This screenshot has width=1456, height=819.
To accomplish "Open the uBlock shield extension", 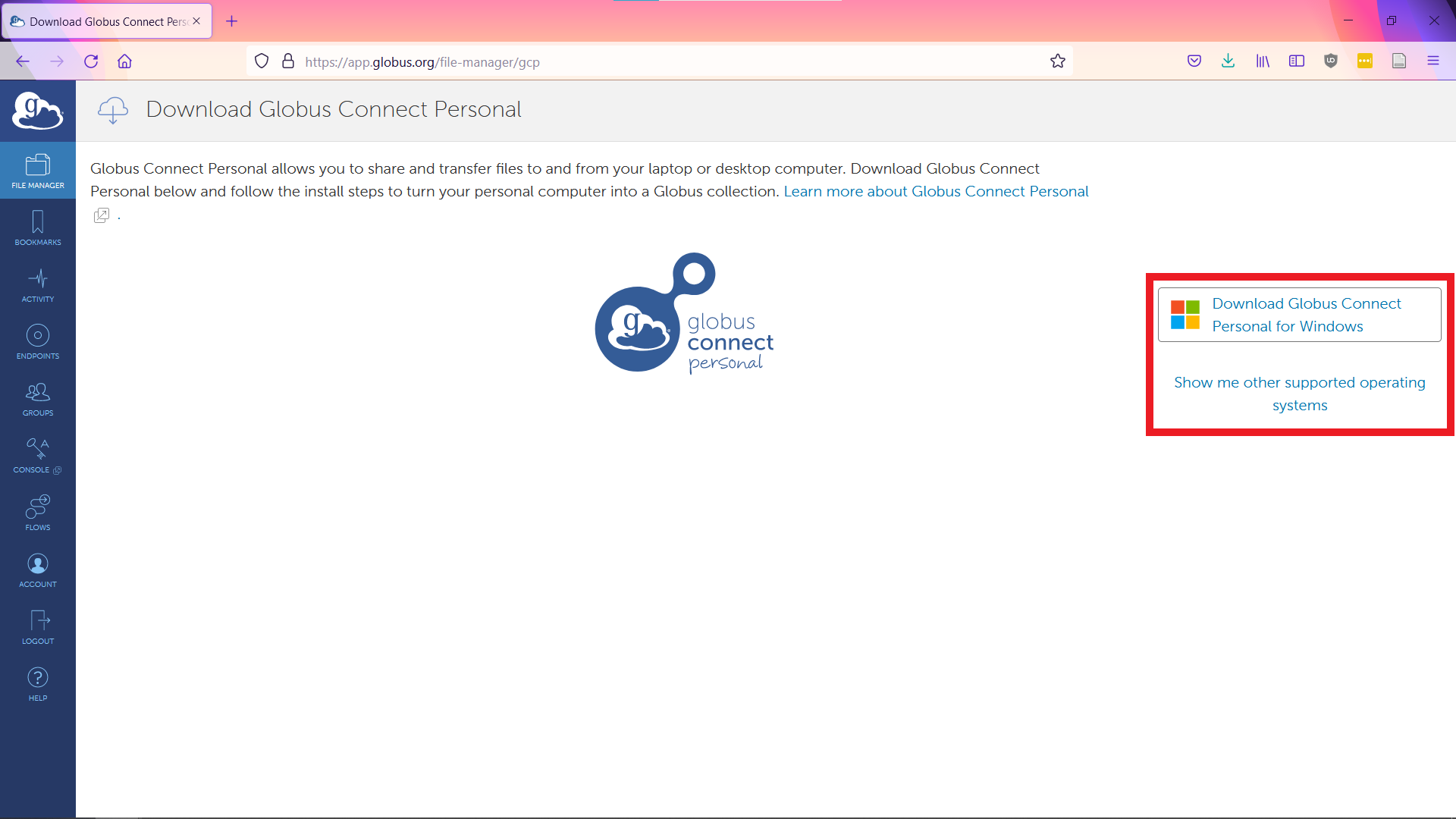I will [1331, 61].
